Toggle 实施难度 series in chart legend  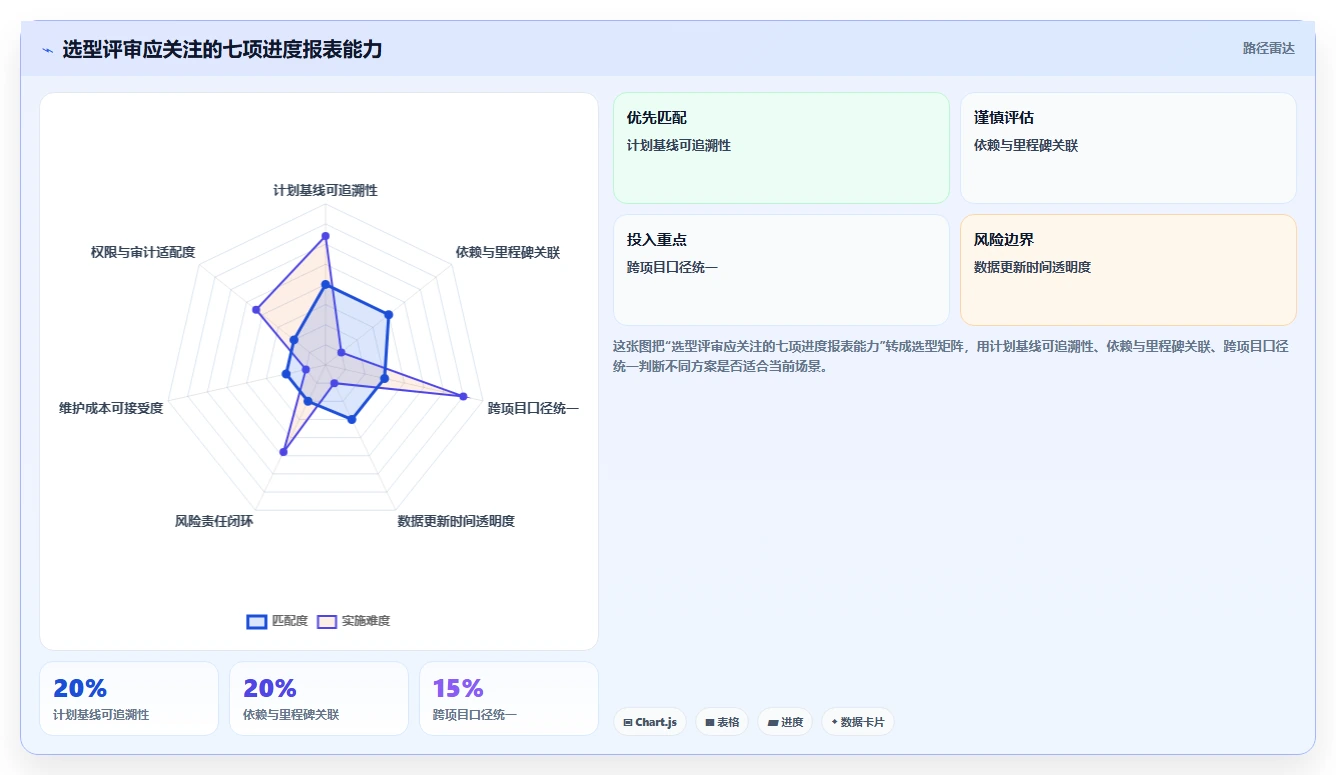click(x=353, y=621)
